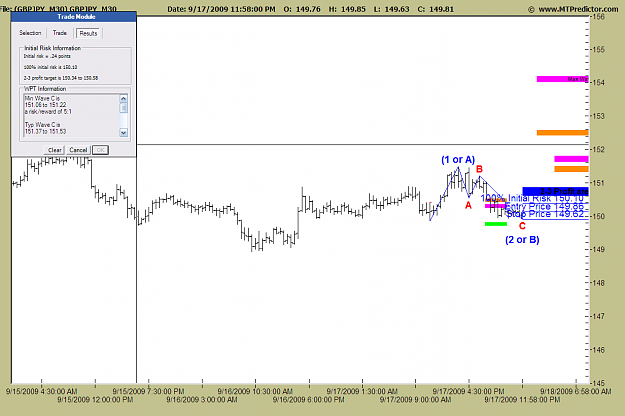This screenshot has height=416, width=625.
Task: Click the 'Initial risk = .24 points' line
Action: click(x=47, y=56)
